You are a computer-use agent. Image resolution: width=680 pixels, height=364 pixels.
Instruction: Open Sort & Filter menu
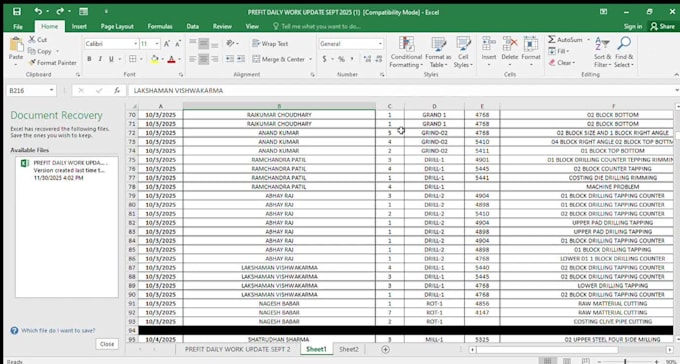602,52
